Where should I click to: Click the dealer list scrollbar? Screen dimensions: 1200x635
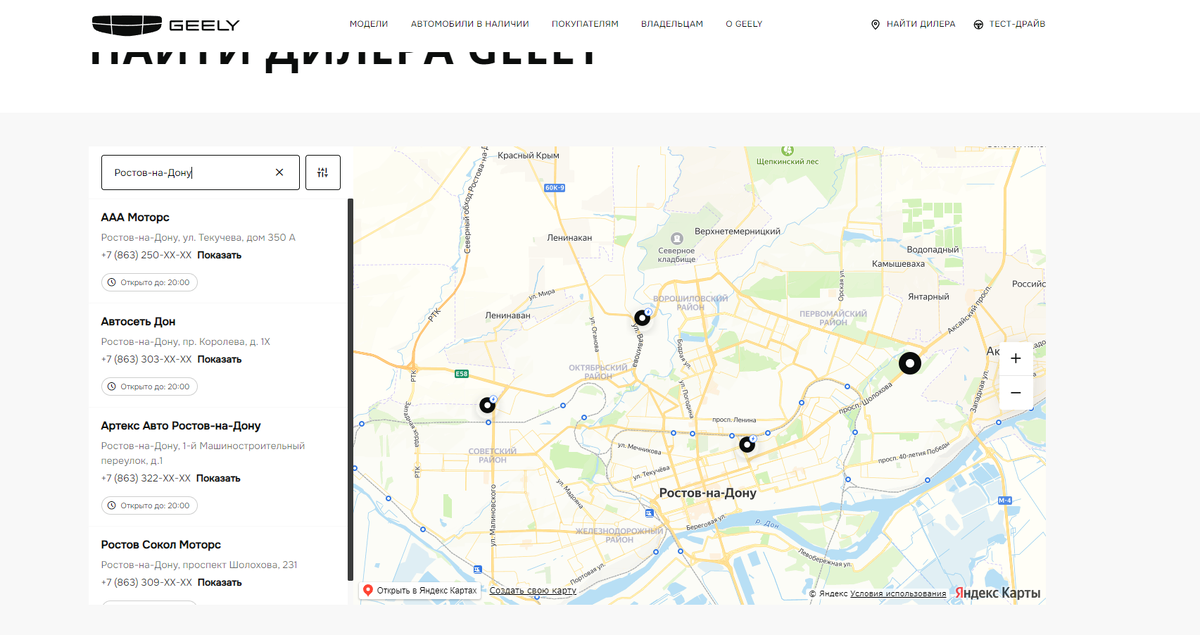click(x=350, y=389)
